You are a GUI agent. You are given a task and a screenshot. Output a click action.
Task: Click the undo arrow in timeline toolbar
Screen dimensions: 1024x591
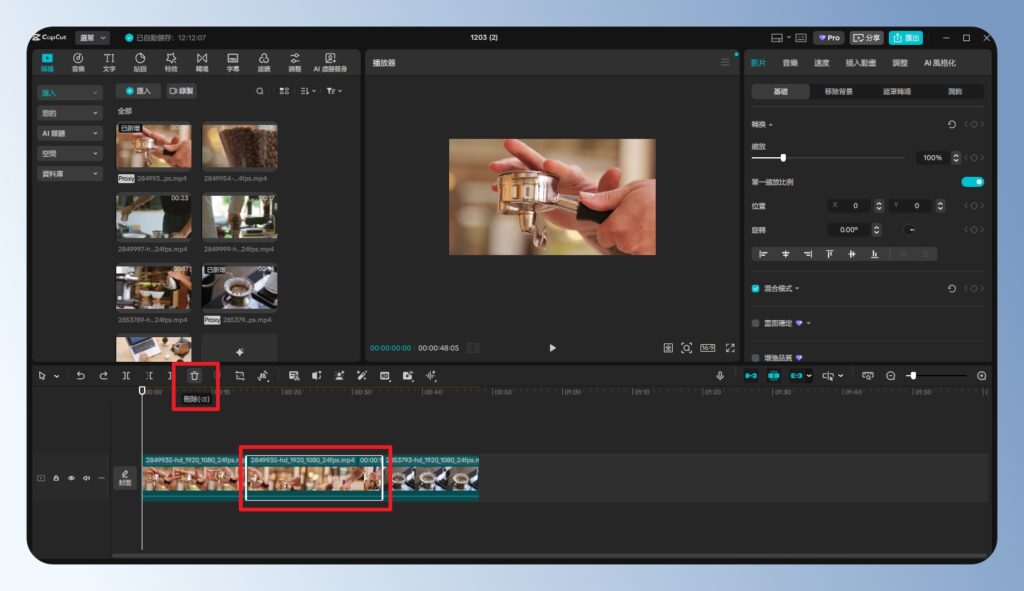81,375
